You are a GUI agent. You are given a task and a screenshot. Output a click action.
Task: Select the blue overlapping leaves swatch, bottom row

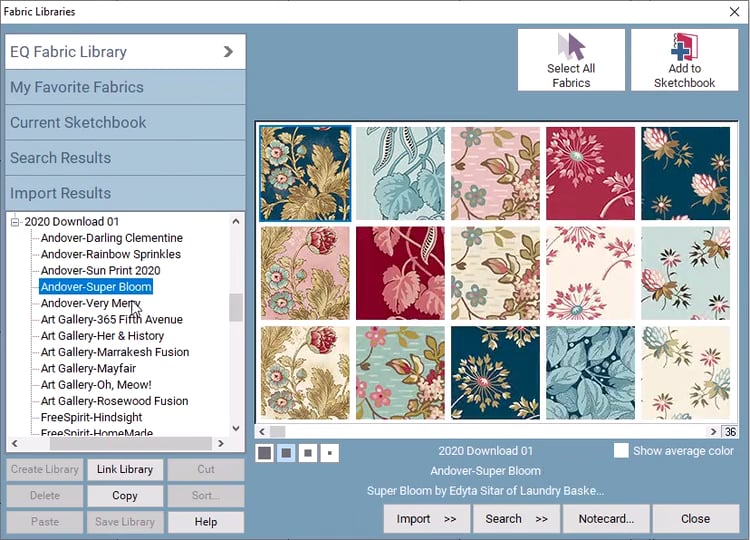590,373
